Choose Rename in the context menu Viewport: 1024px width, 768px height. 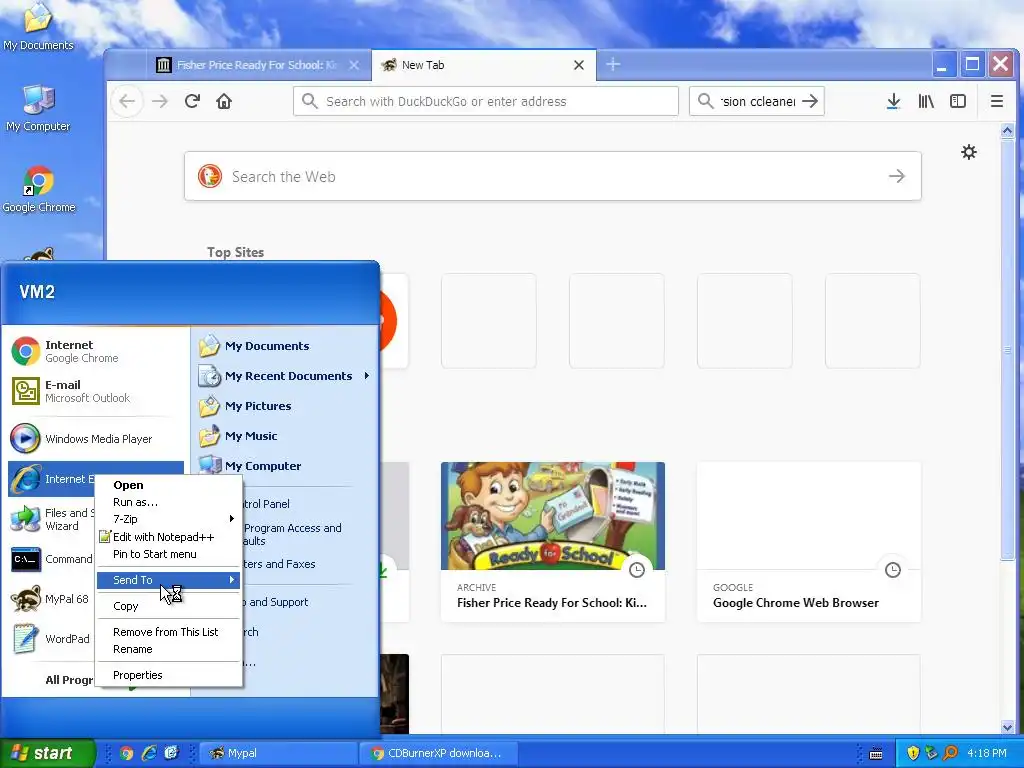168,649
